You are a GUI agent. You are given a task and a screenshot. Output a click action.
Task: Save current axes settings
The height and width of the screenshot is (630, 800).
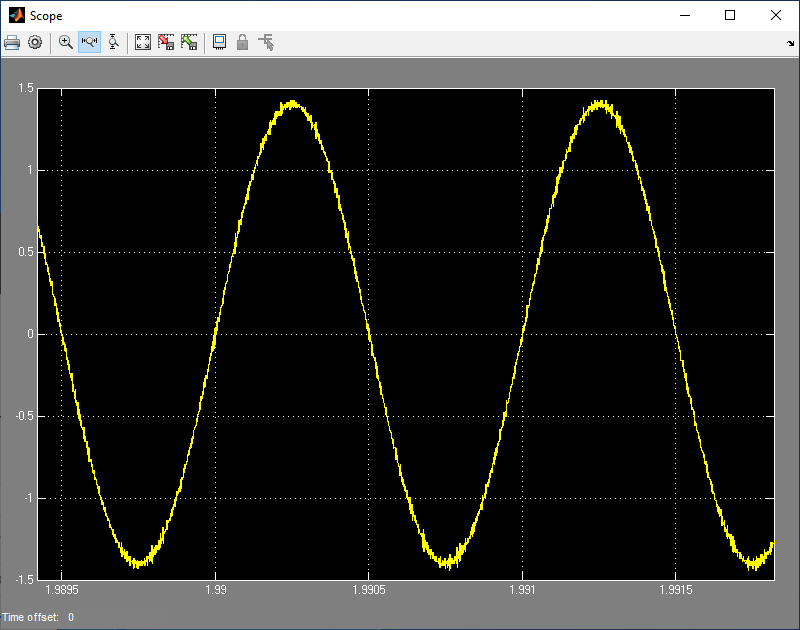coord(166,43)
